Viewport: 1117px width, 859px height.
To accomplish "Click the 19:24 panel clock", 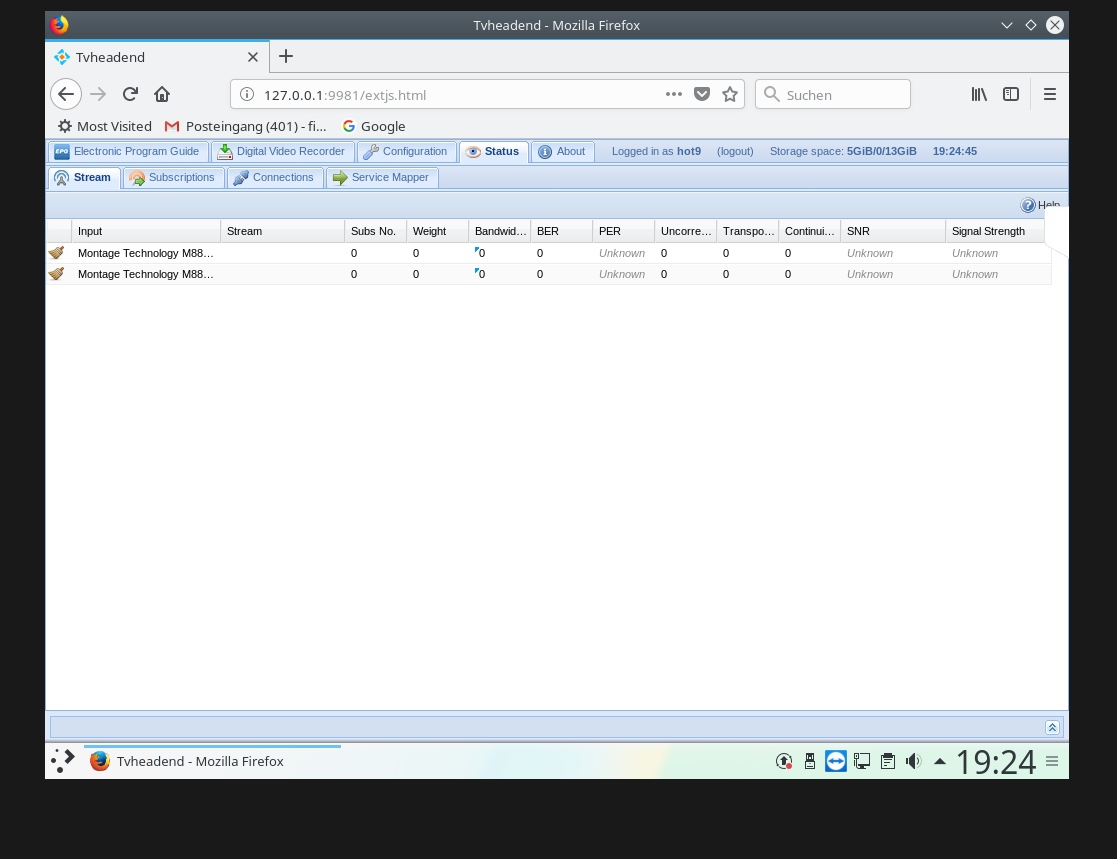I will 996,761.
